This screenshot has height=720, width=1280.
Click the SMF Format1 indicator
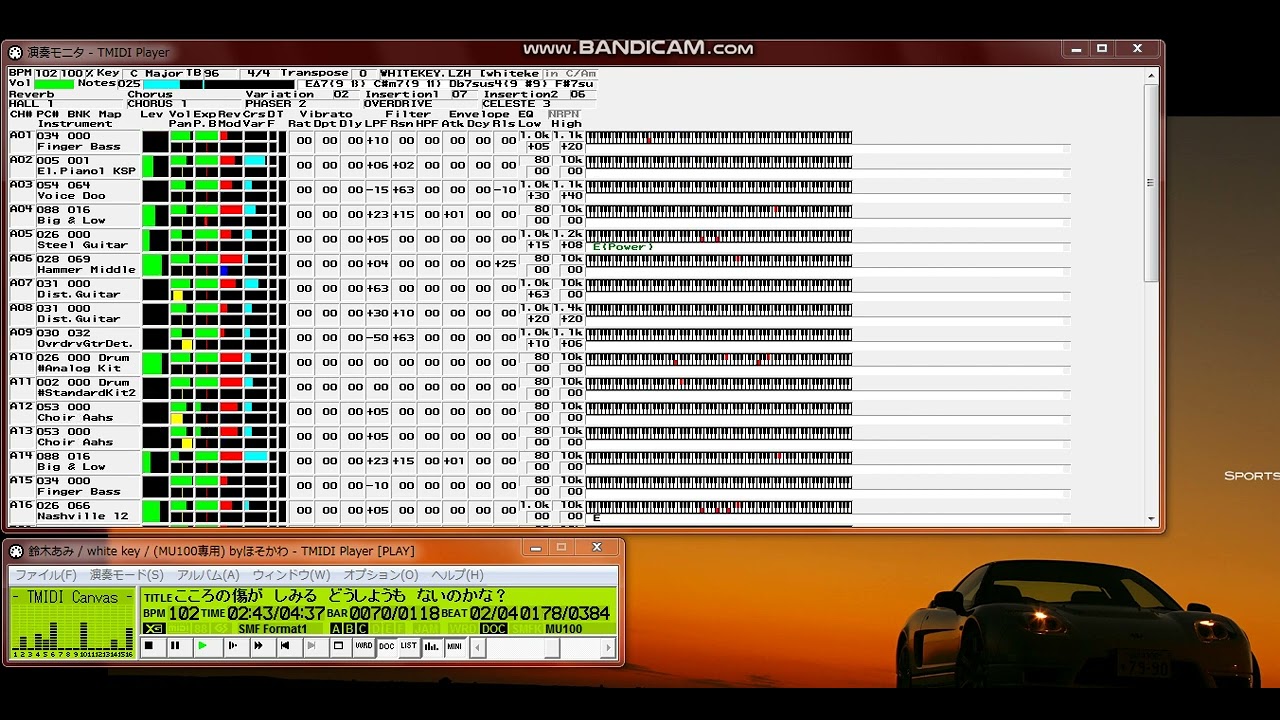pyautogui.click(x=272, y=629)
